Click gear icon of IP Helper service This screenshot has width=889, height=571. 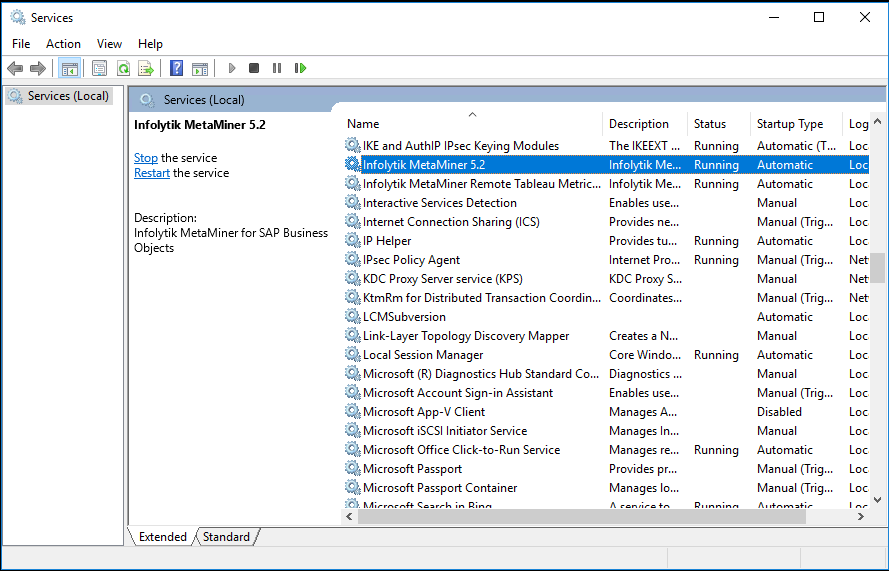pos(353,240)
